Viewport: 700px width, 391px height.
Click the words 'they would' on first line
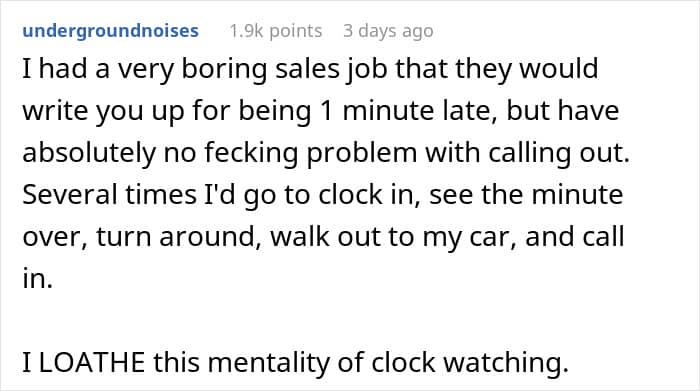point(527,69)
